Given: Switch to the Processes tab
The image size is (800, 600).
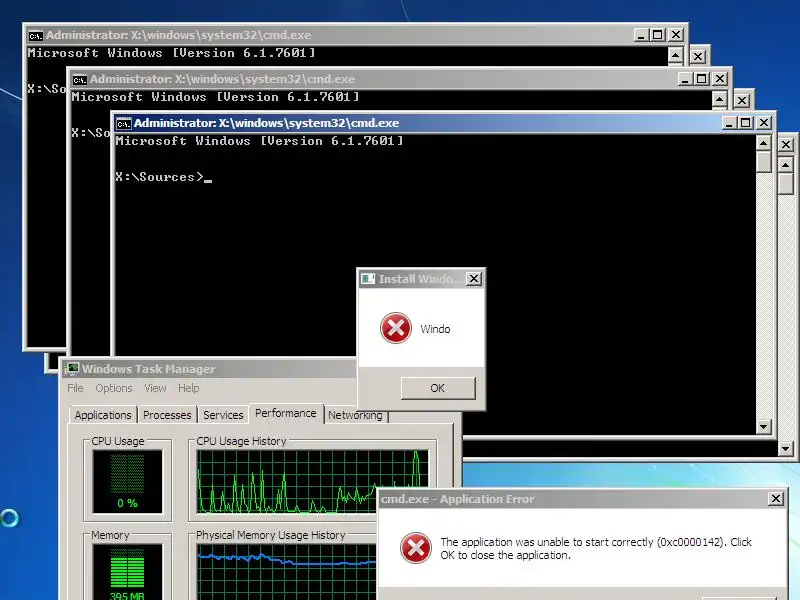Looking at the screenshot, I should pos(167,415).
